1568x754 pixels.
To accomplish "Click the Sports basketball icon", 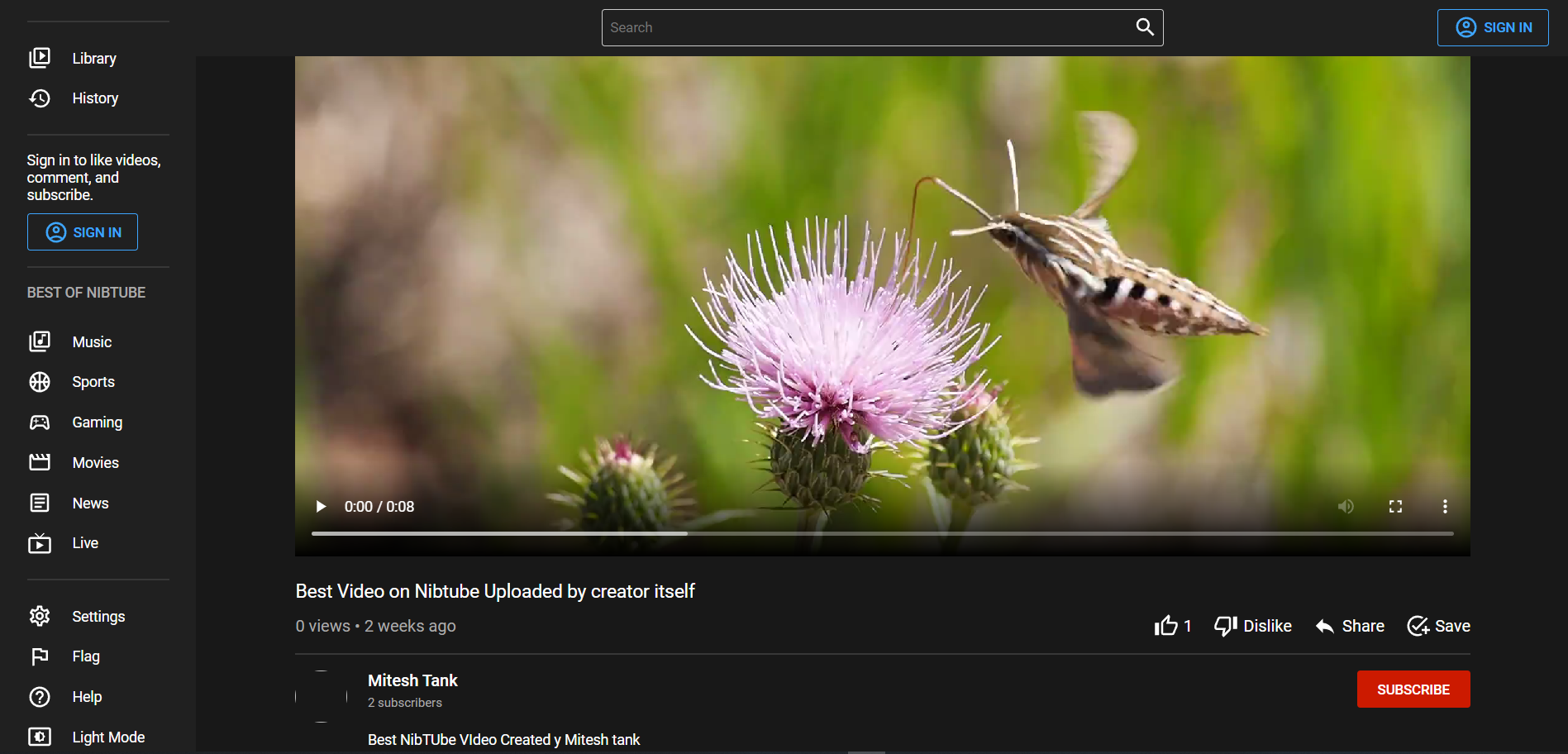I will [40, 382].
